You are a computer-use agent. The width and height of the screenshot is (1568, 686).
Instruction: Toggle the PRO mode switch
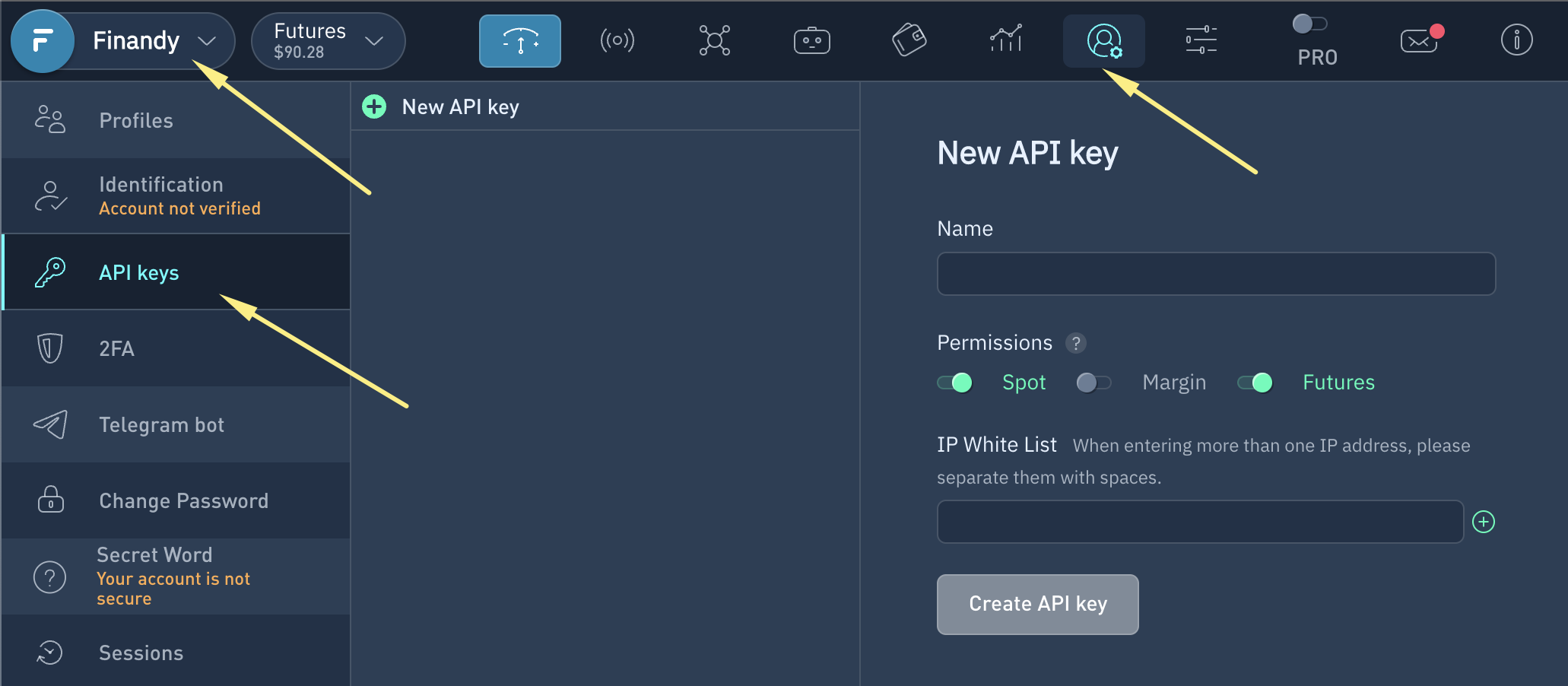point(1309,24)
